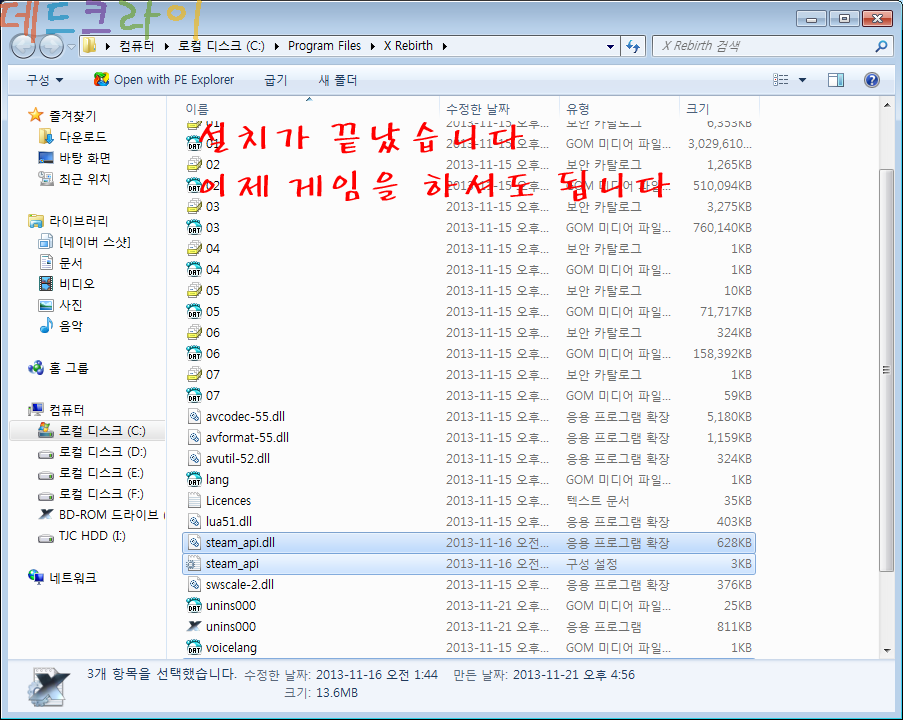Select the lang DAT file icon

pyautogui.click(x=194, y=479)
